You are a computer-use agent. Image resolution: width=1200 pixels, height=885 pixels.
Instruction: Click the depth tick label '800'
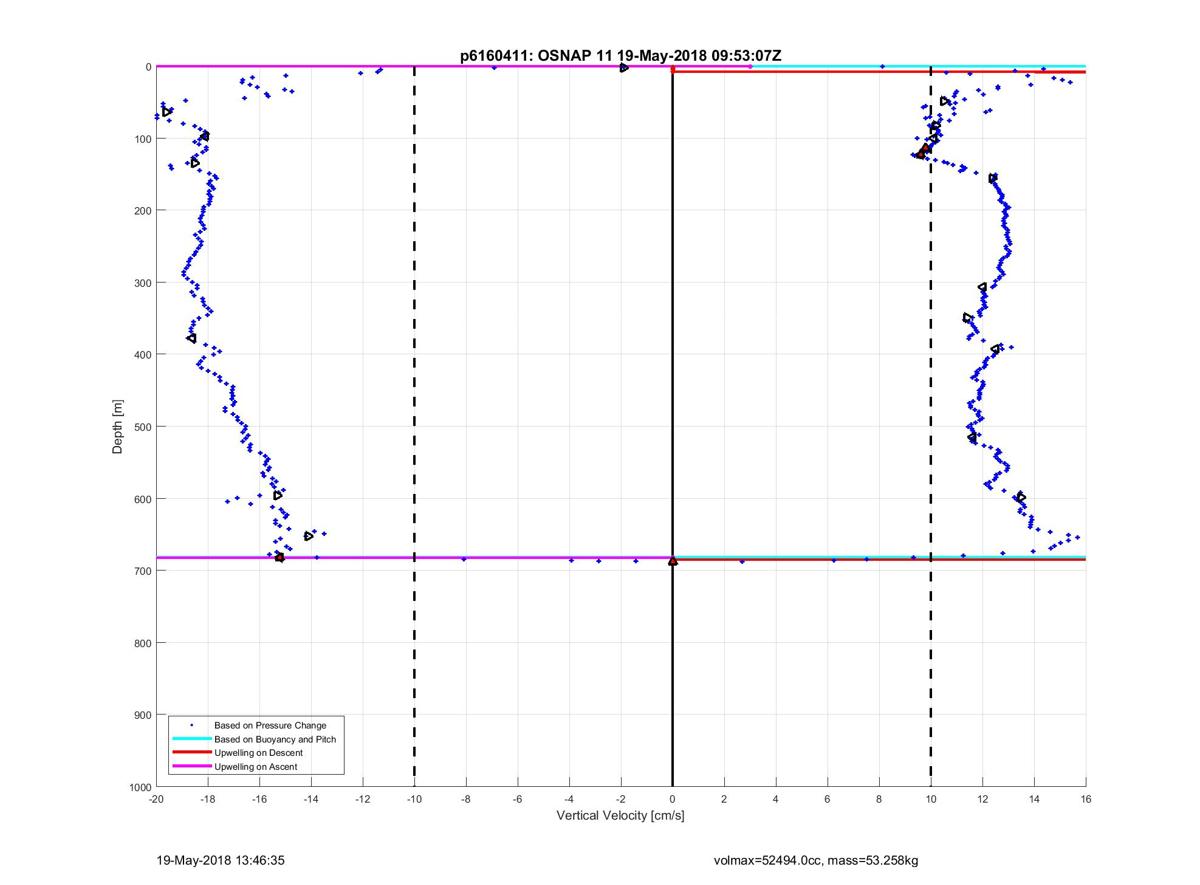click(142, 642)
